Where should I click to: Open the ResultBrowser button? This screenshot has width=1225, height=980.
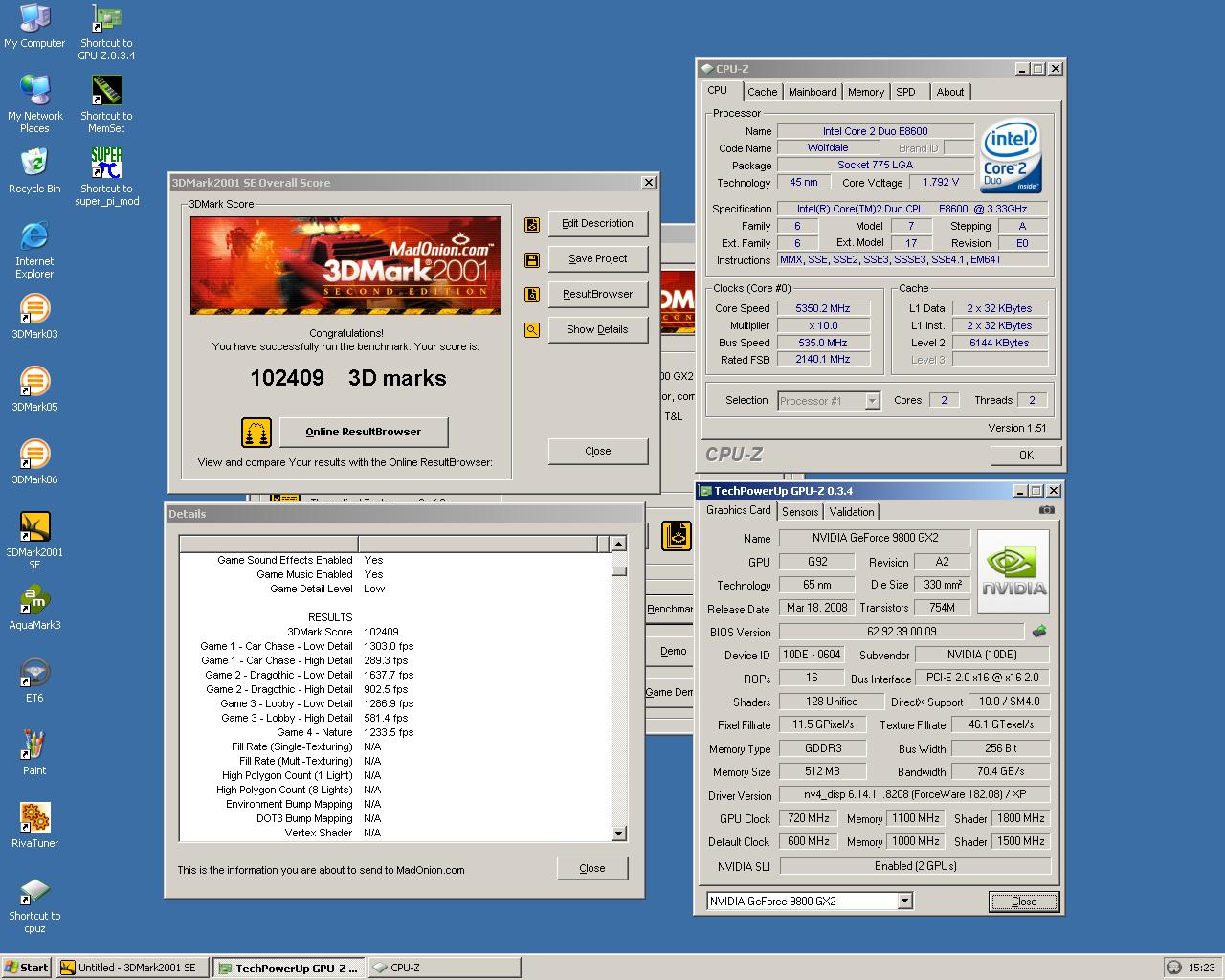click(x=598, y=295)
